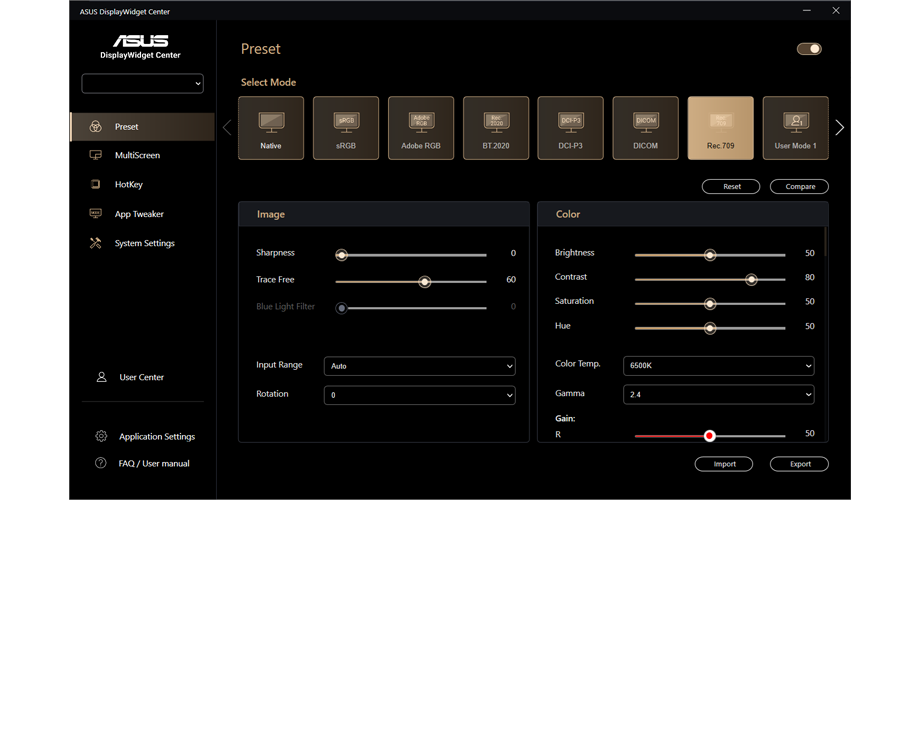918x741 pixels.
Task: Open the Input Range dropdown
Action: click(419, 366)
